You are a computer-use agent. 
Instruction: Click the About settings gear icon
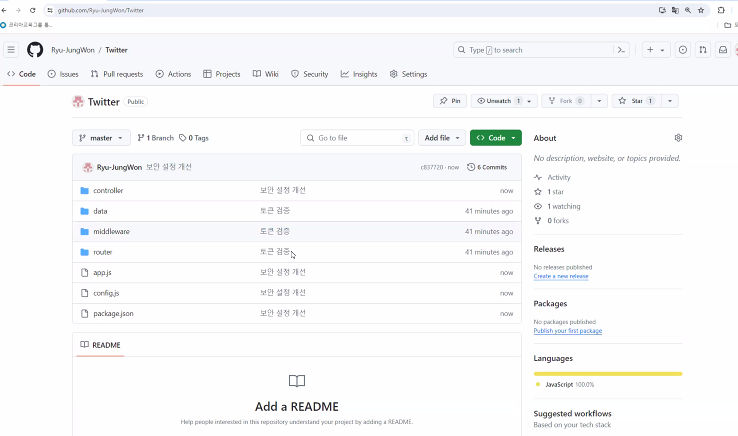point(678,137)
